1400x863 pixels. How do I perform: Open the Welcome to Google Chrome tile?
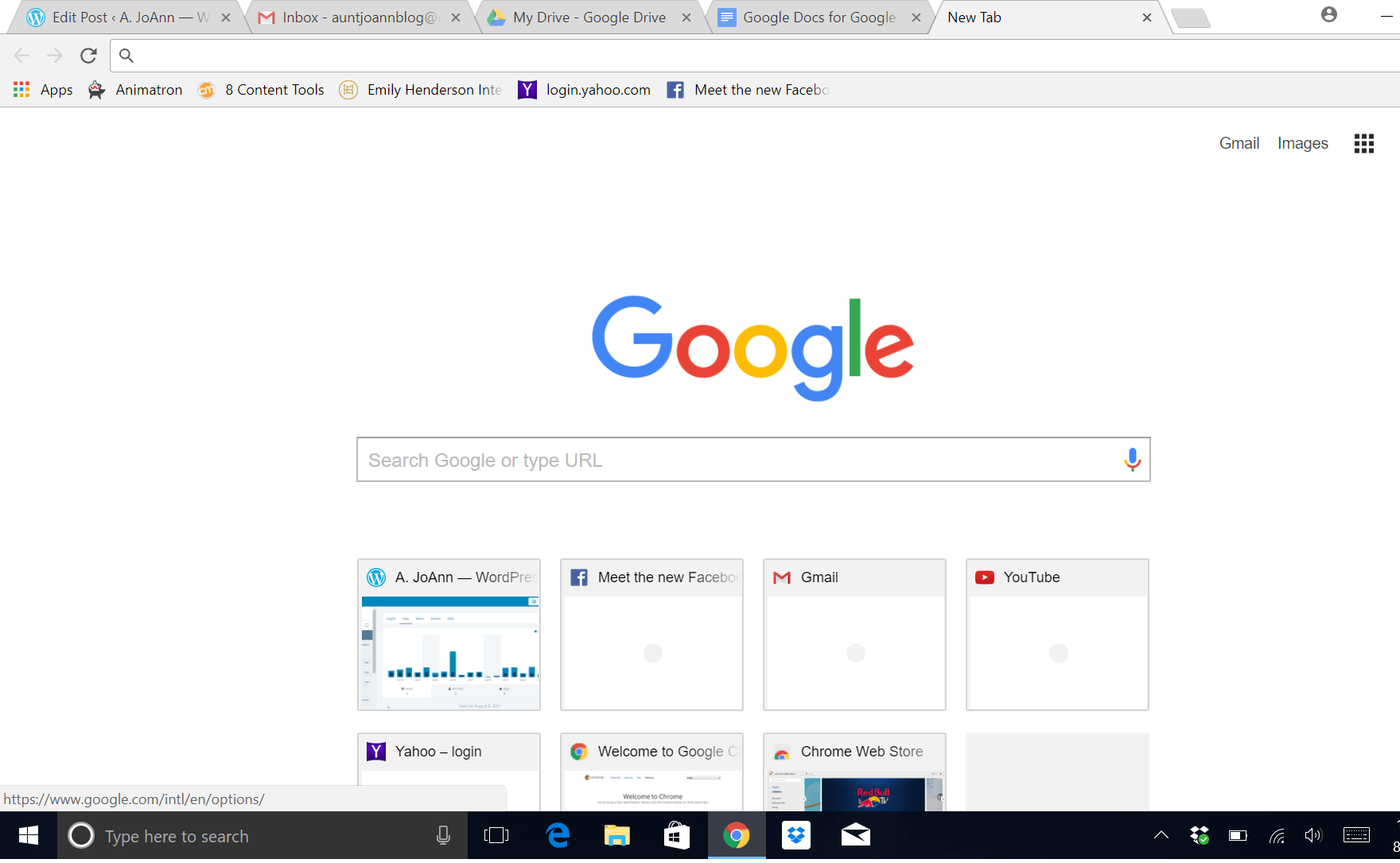[651, 772]
